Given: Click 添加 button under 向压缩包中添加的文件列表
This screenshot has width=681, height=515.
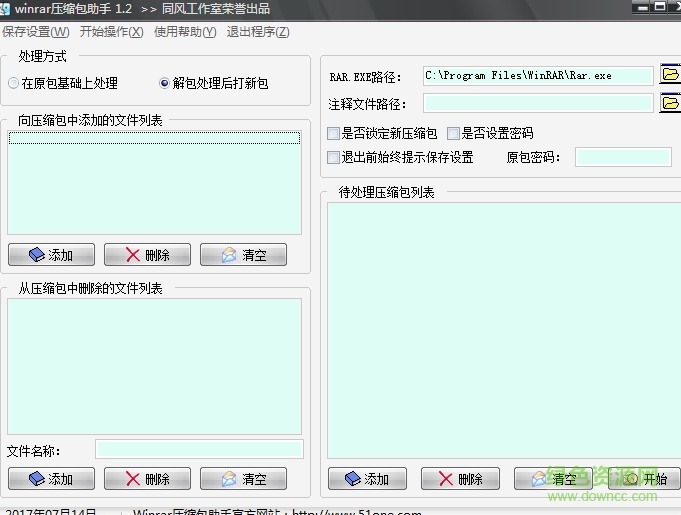Looking at the screenshot, I should click(x=51, y=255).
